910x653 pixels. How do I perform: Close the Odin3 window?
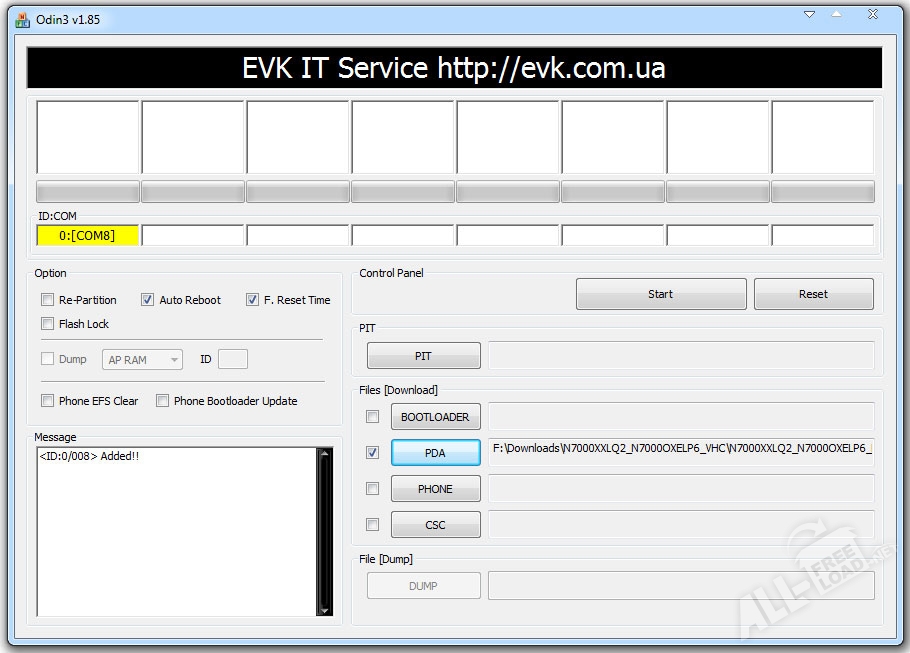[x=872, y=15]
